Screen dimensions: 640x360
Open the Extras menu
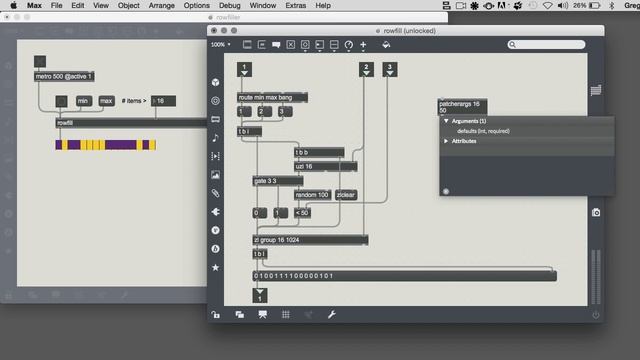pos(296,5)
